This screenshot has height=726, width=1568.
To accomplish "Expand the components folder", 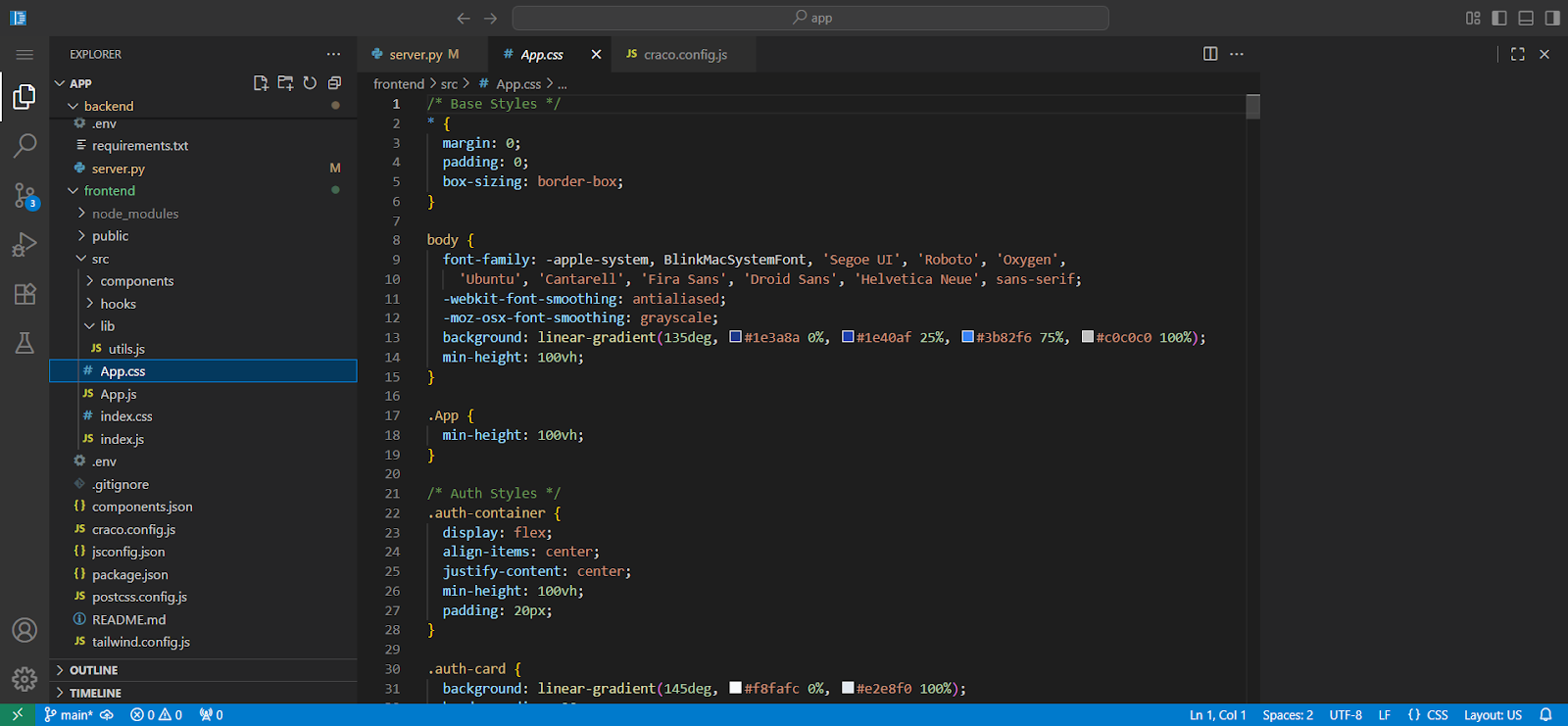I will 203,281.
